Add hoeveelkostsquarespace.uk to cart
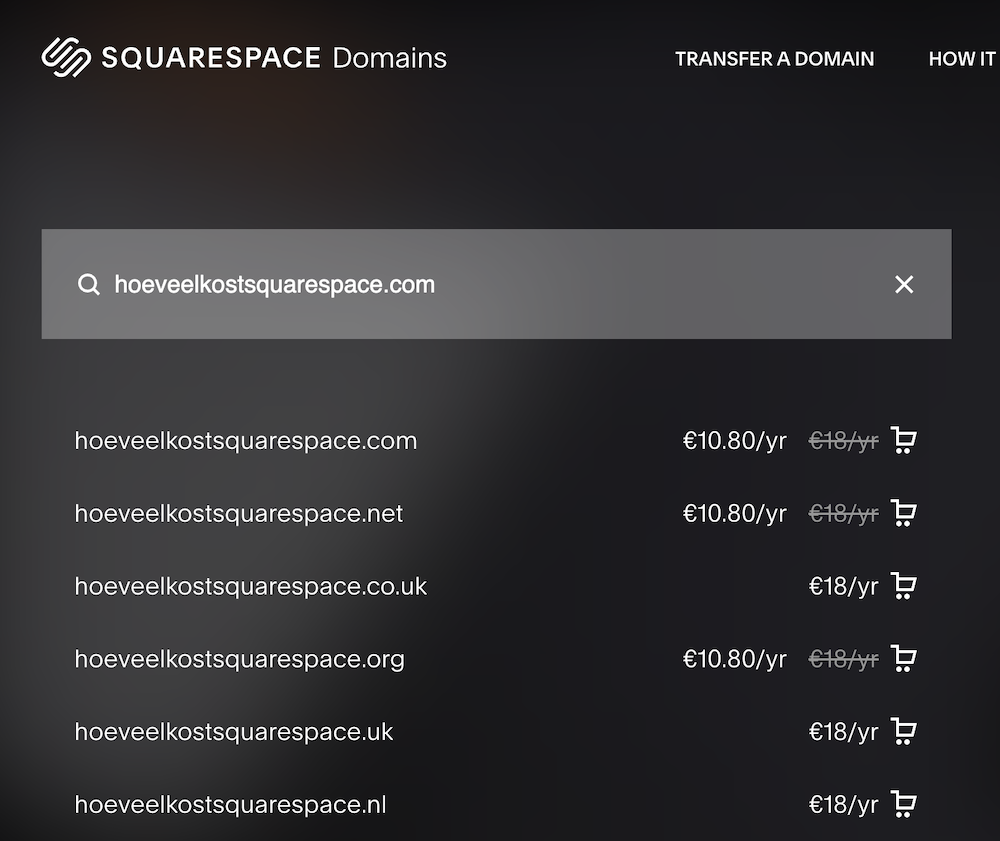Screen dimensions: 1000x841 pyautogui.click(x=904, y=732)
